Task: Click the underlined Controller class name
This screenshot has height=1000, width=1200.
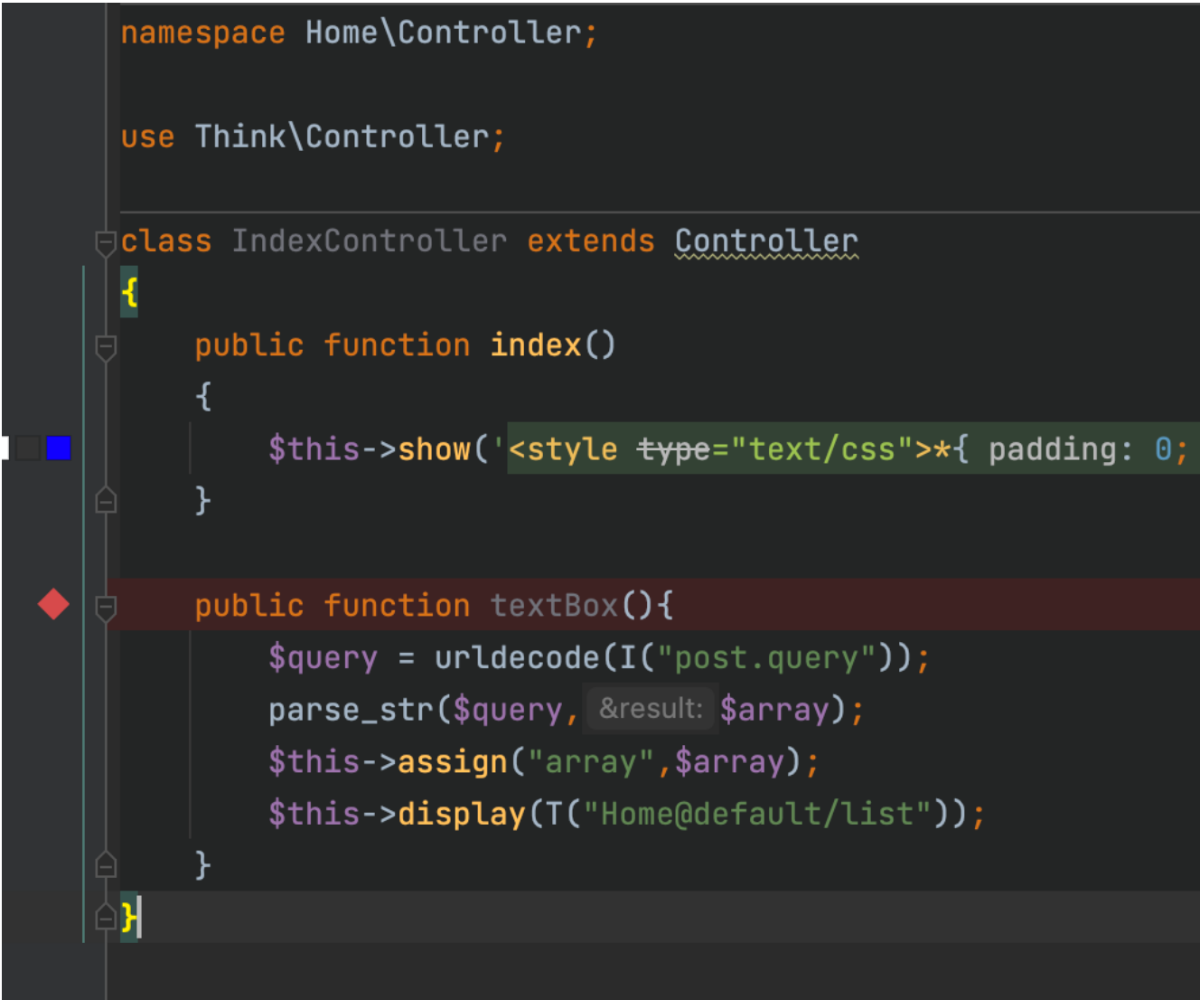Action: 766,242
